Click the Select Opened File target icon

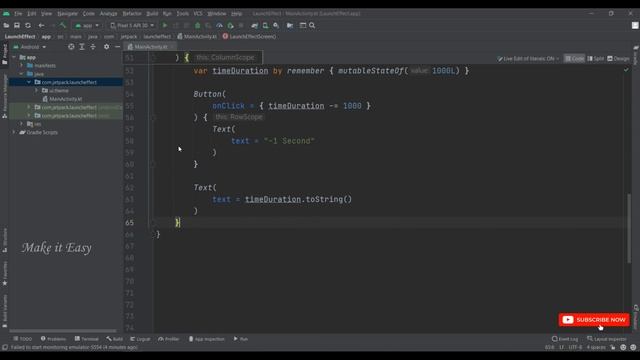click(x=71, y=47)
